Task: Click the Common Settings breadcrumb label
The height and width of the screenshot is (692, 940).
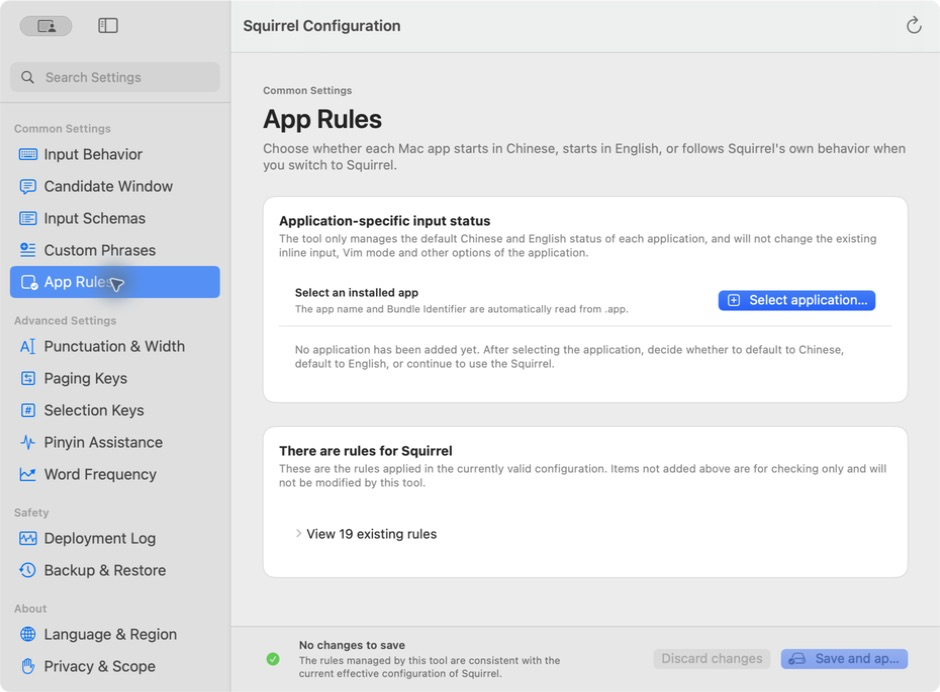Action: point(308,91)
